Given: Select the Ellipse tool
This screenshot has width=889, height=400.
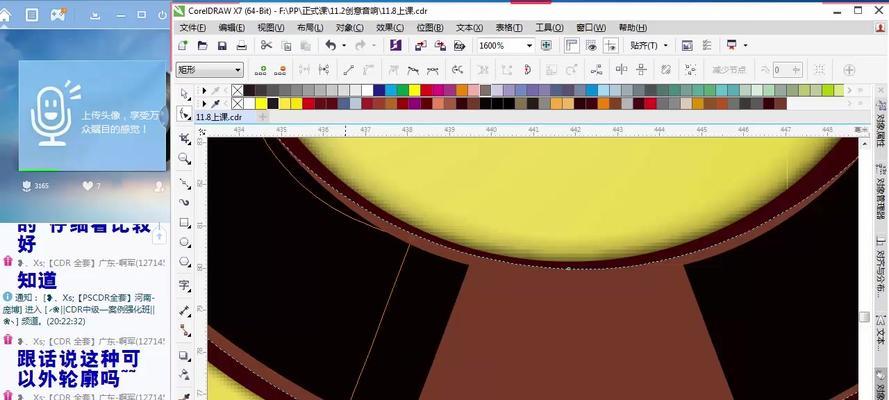Looking at the screenshot, I should 184,242.
